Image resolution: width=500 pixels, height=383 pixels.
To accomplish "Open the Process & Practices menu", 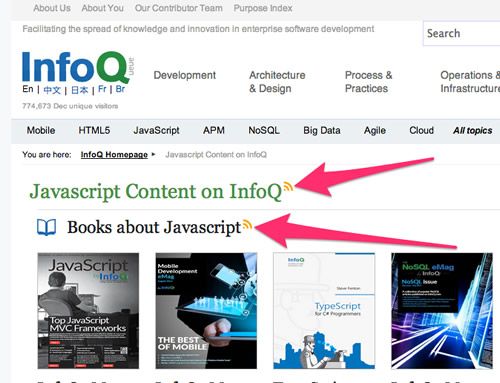I will [368, 82].
